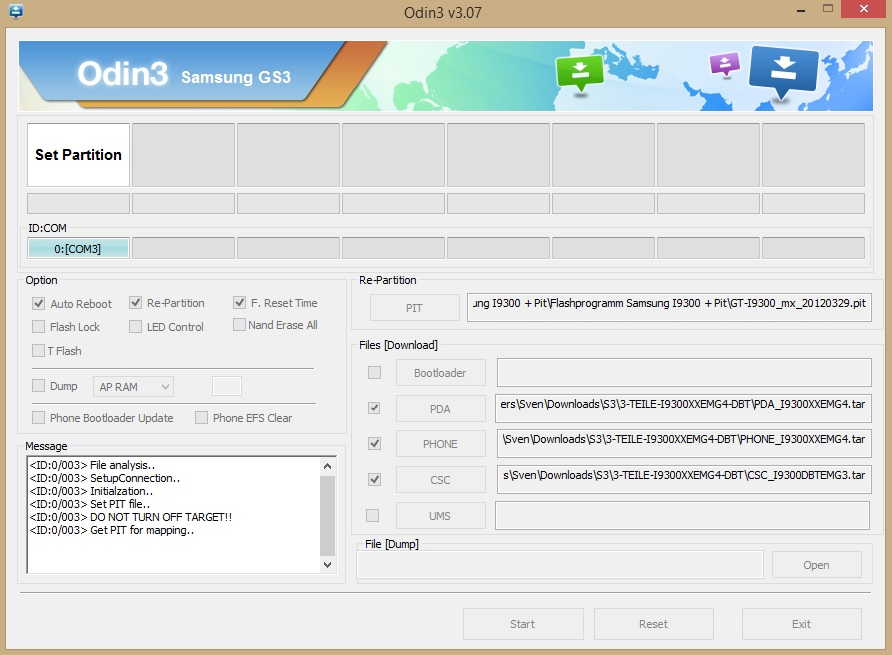Screen dimensions: 892x655
Task: Click the Open button for File Dump
Action: tap(816, 565)
